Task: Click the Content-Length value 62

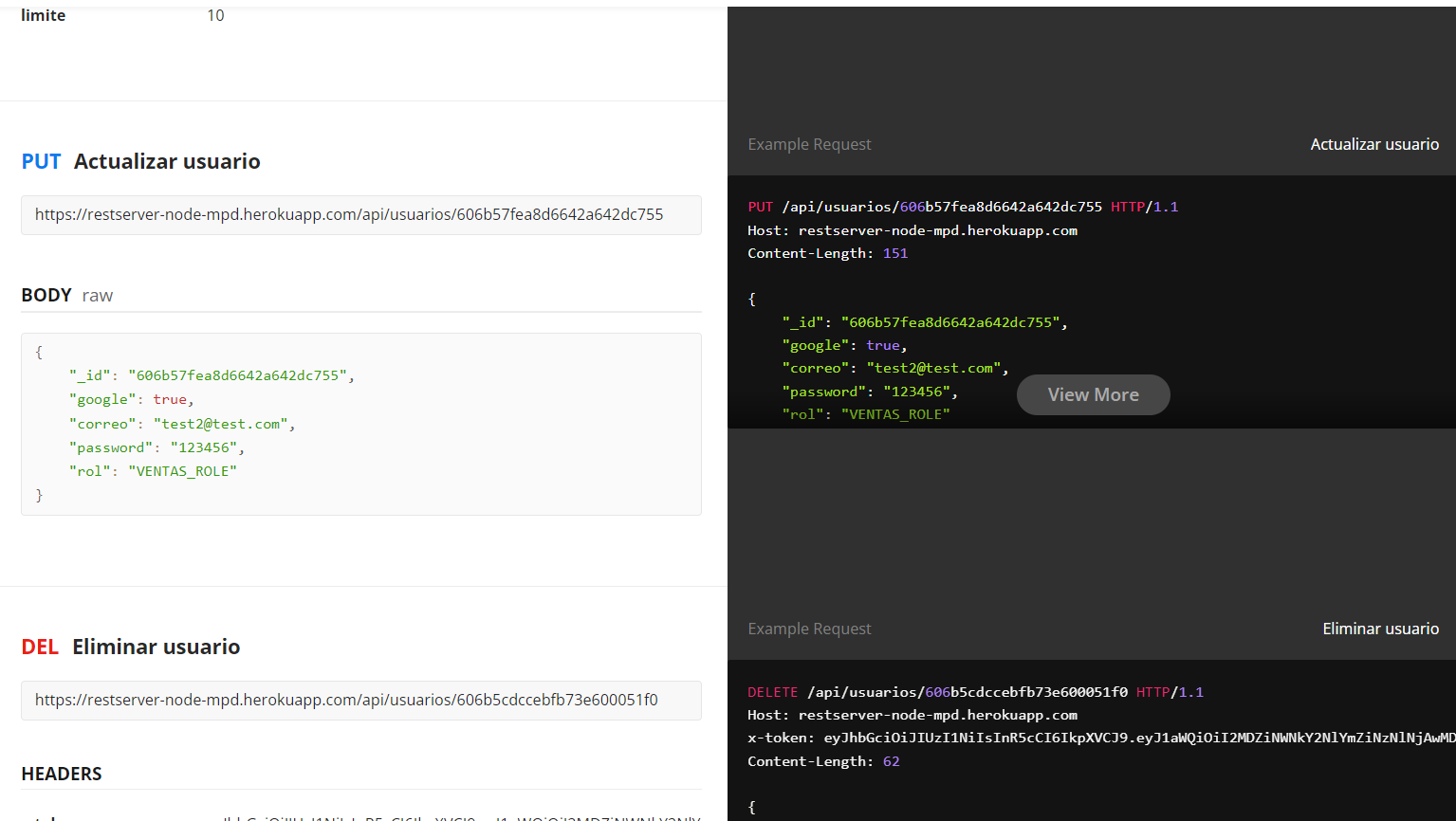Action: [890, 760]
